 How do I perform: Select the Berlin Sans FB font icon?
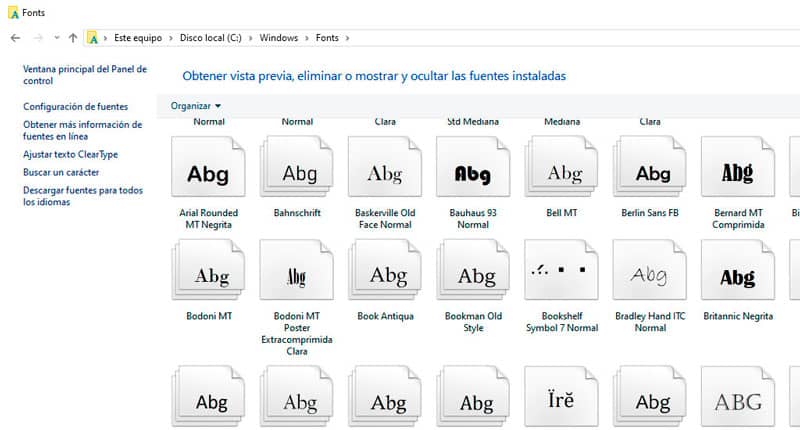649,166
